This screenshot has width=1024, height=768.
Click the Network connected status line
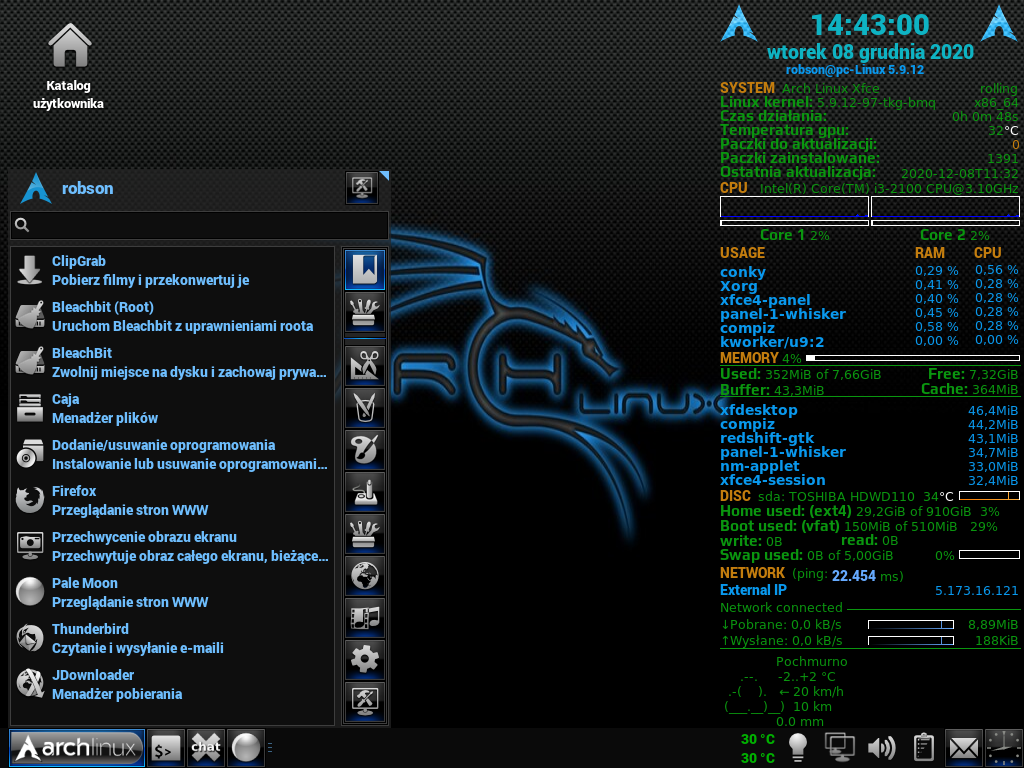[x=781, y=608]
